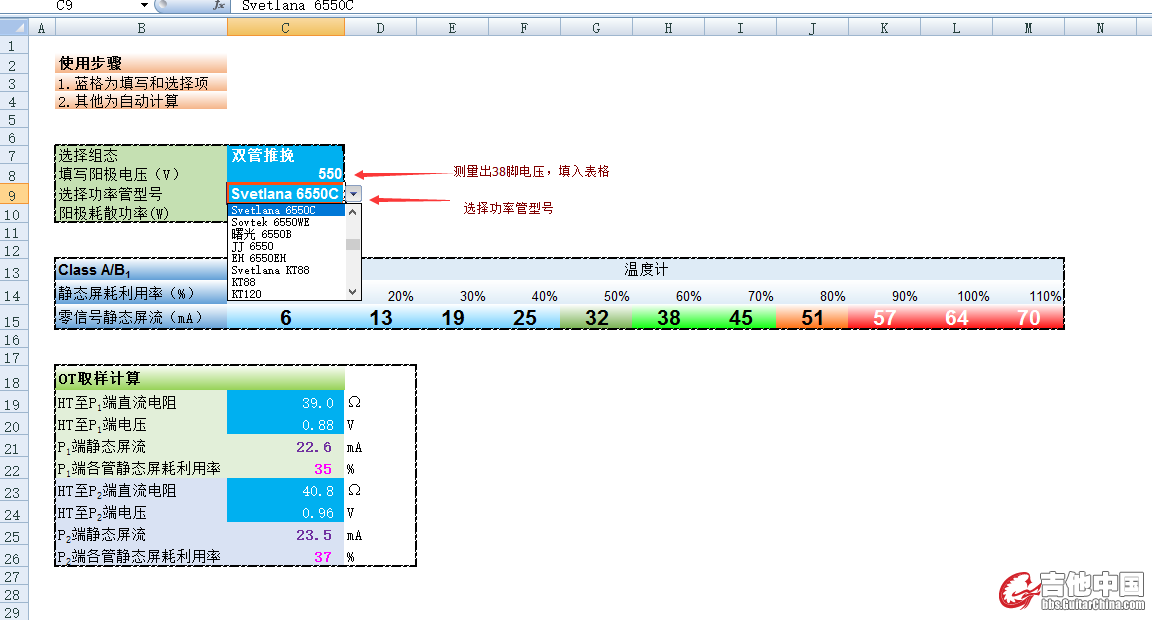Image resolution: width=1152 pixels, height=620 pixels.
Task: Click the 1.蓝格为填写和选择项 cell
Action: coord(141,83)
